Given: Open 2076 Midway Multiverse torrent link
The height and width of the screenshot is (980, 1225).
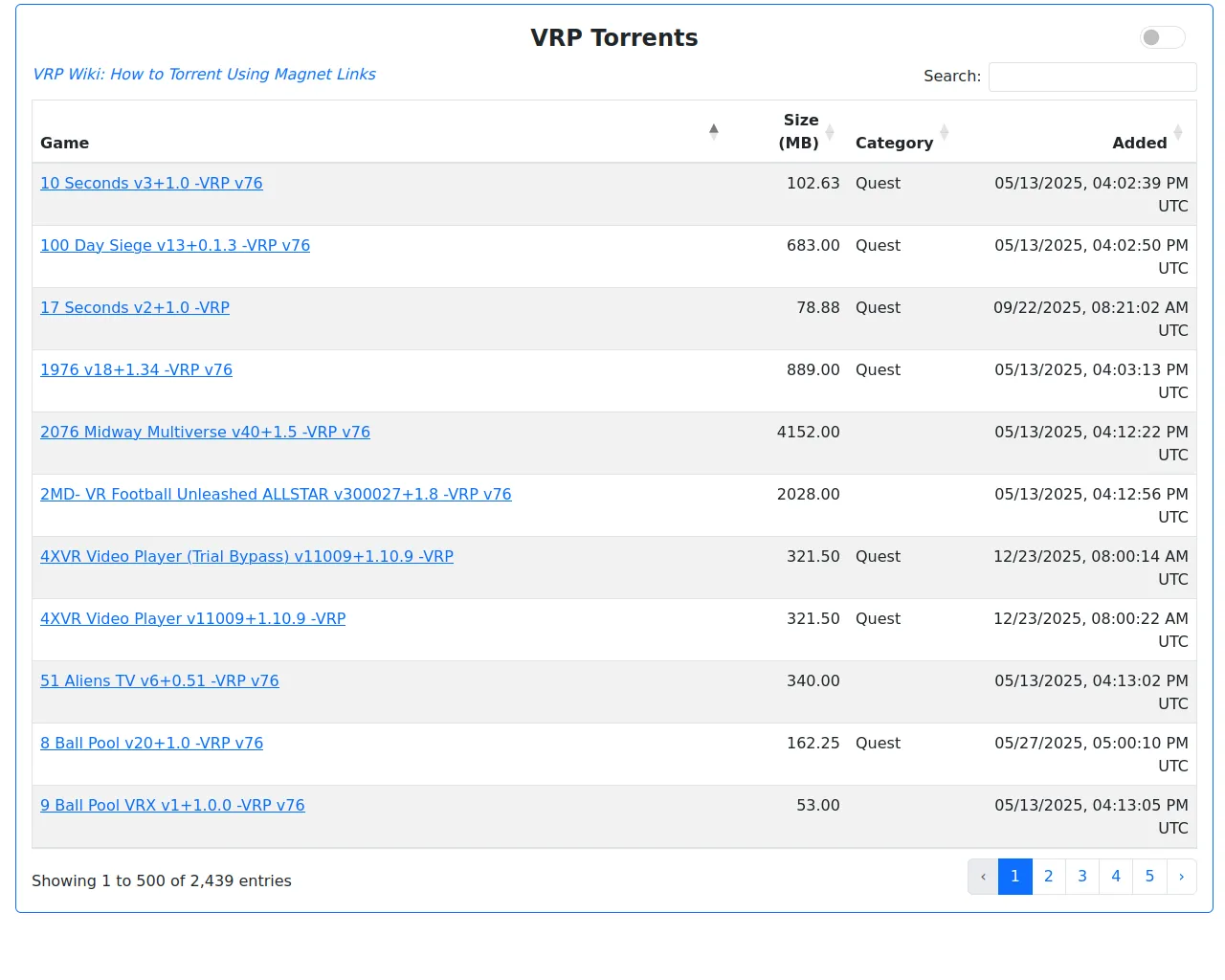Looking at the screenshot, I should pyautogui.click(x=205, y=432).
